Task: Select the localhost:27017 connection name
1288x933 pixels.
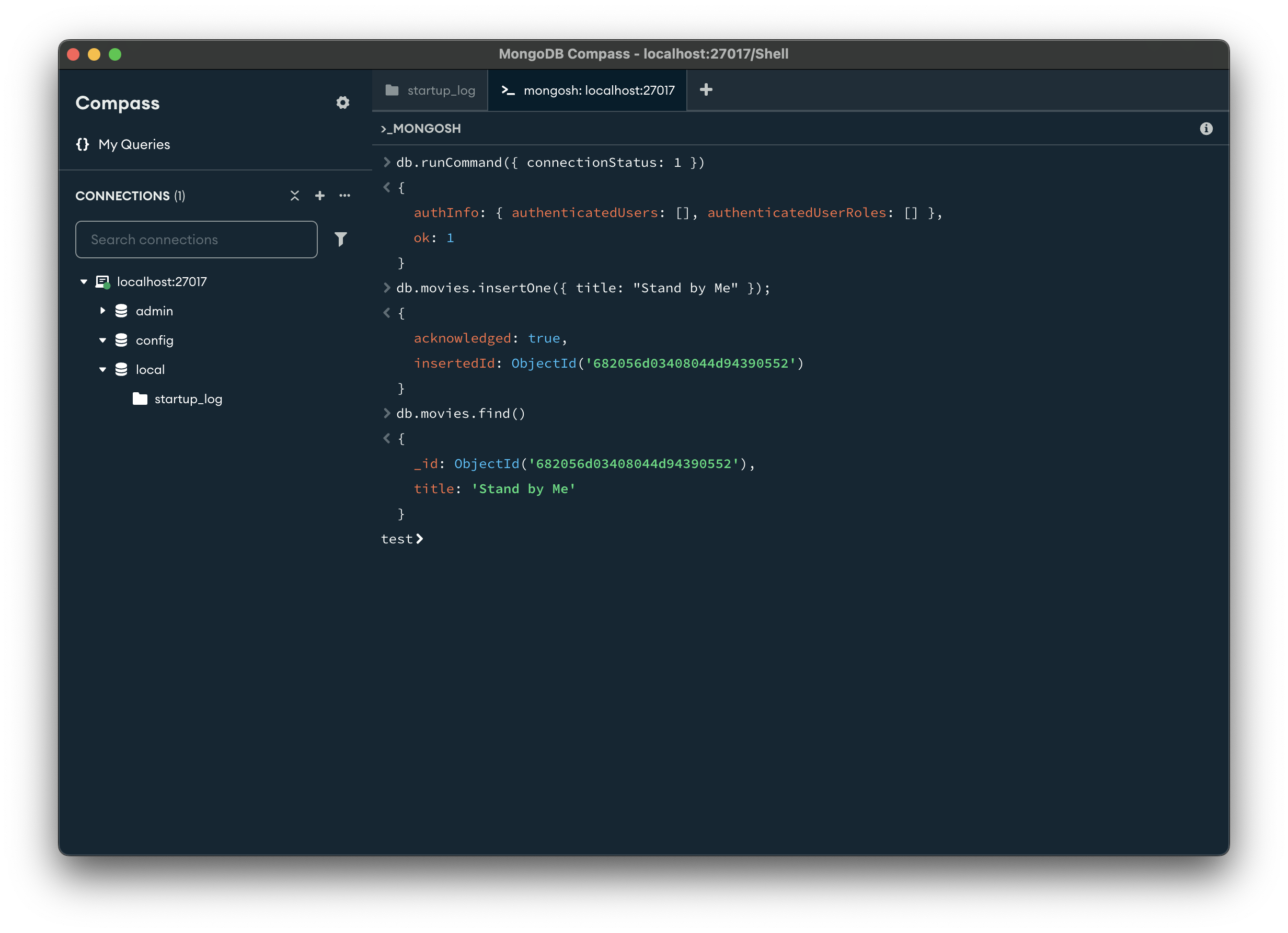Action: [162, 282]
